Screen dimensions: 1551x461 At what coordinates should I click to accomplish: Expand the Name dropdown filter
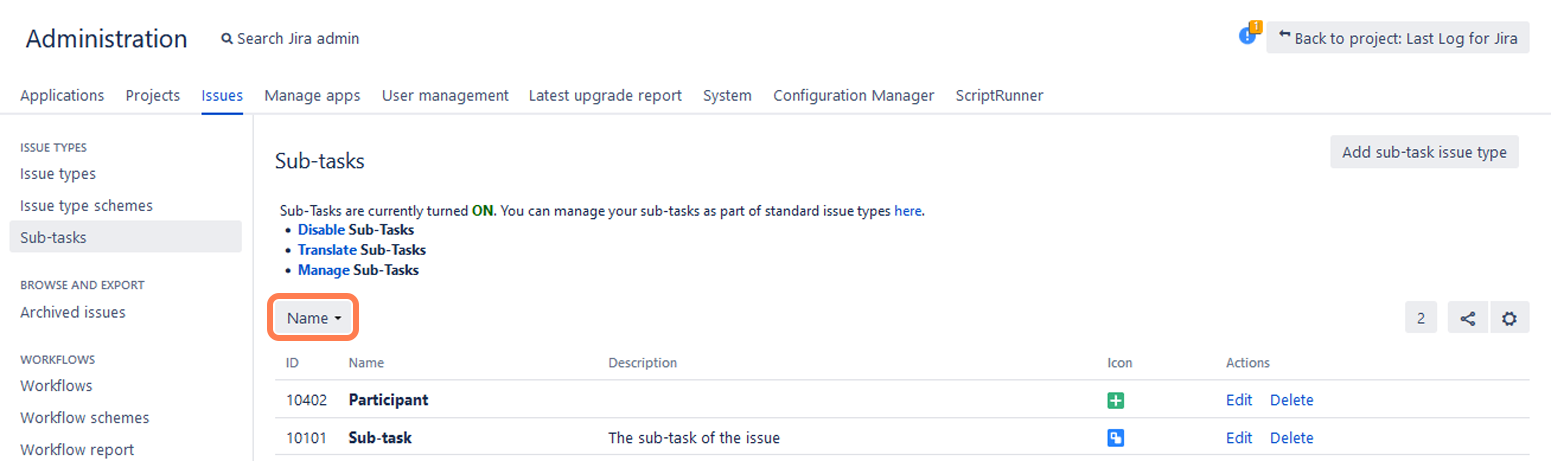coord(314,318)
